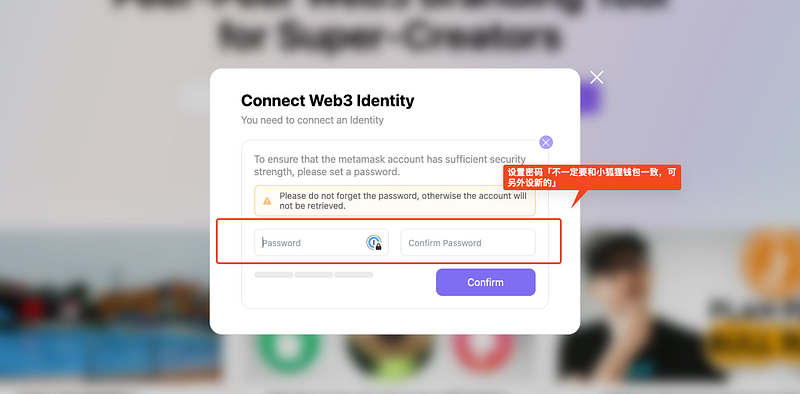Focus the Password input field
Image resolution: width=800 pixels, height=394 pixels.
pos(321,242)
